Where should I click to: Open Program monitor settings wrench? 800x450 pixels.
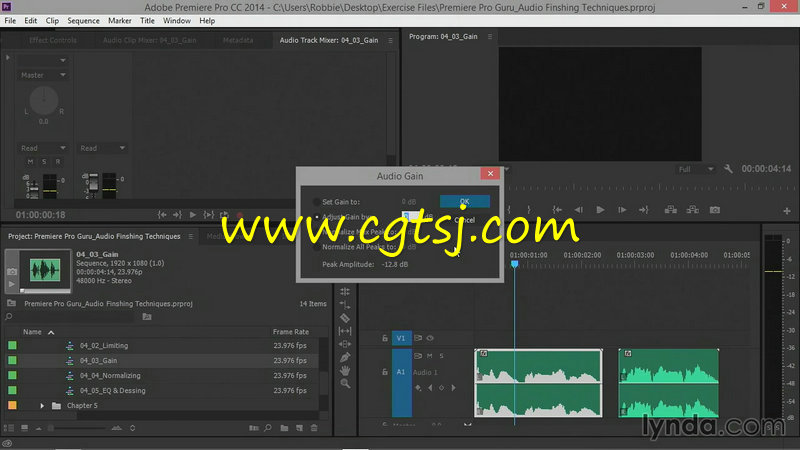728,169
